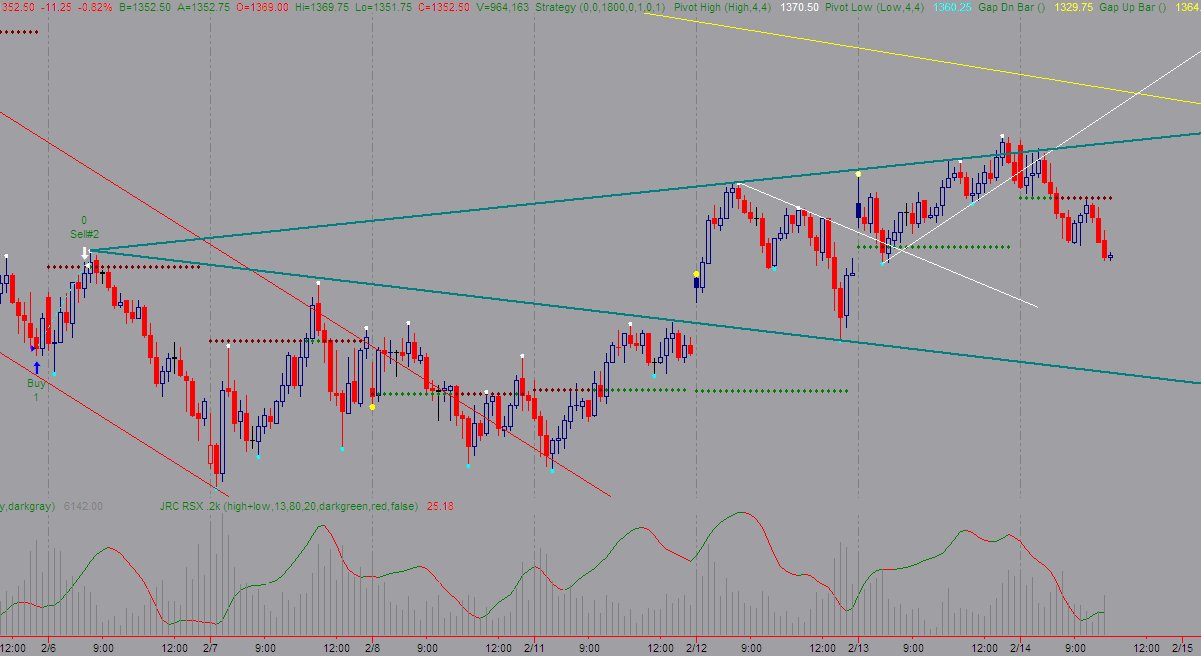Click the gray volume value 6142.00
The image size is (1201, 656).
[x=83, y=506]
